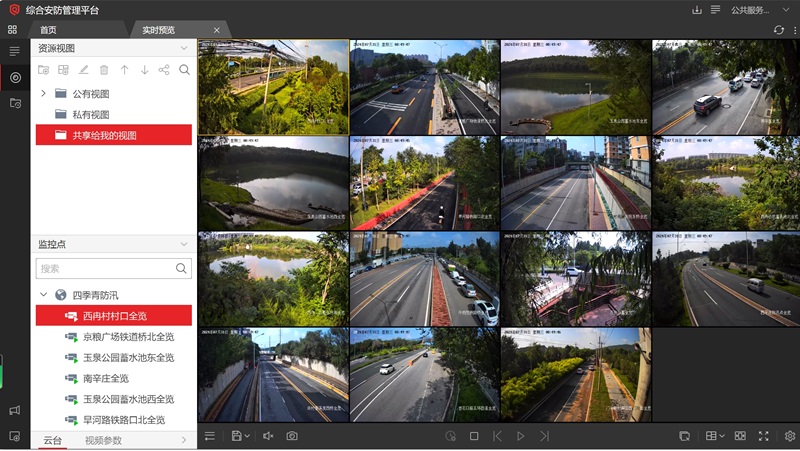Select camera 南辛庄全览
Image resolution: width=800 pixels, height=451 pixels.
coord(106,378)
